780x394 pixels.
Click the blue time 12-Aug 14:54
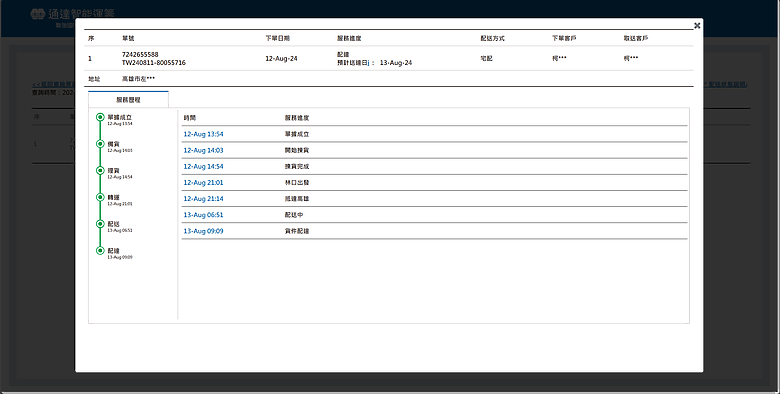203,167
